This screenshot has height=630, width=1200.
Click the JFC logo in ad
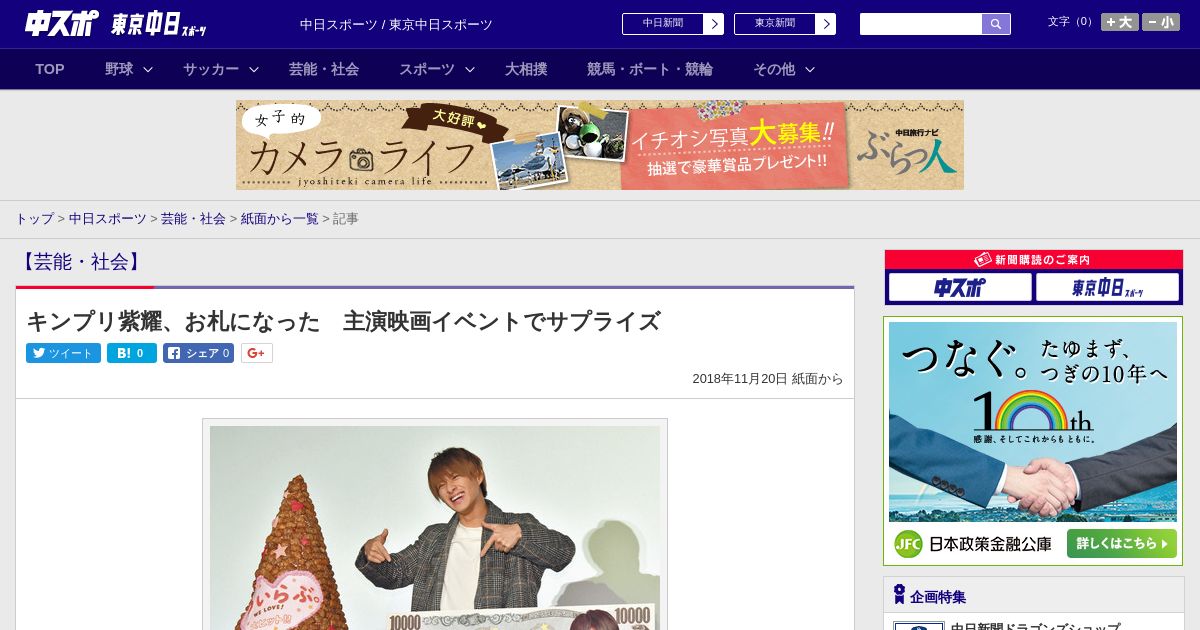pyautogui.click(x=908, y=544)
